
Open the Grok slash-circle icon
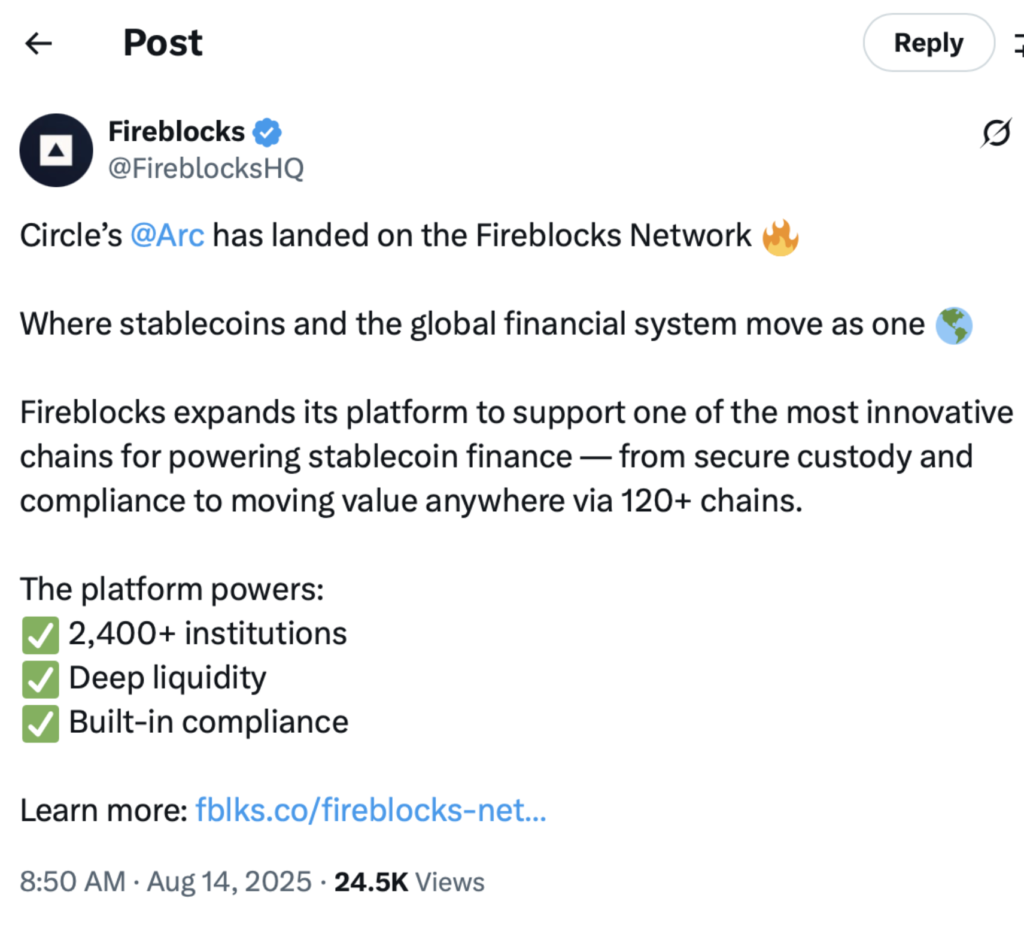click(995, 133)
